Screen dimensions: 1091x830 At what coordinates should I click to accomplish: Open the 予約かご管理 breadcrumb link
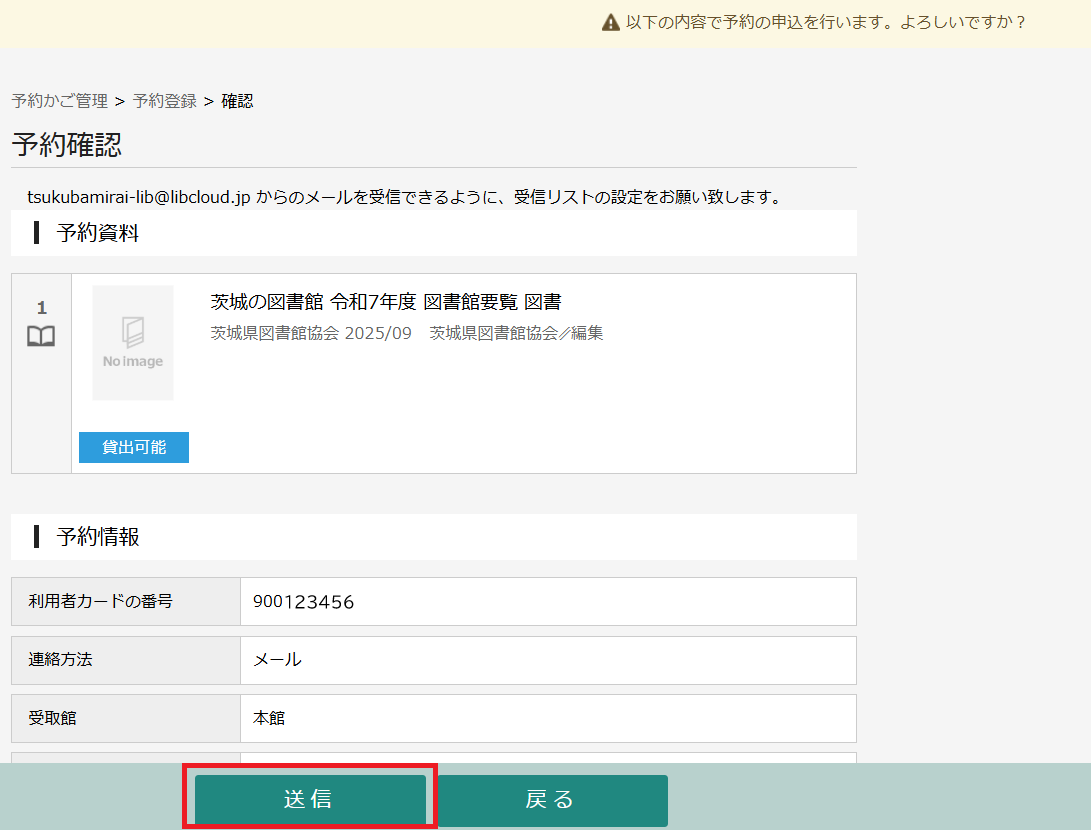coord(59,101)
